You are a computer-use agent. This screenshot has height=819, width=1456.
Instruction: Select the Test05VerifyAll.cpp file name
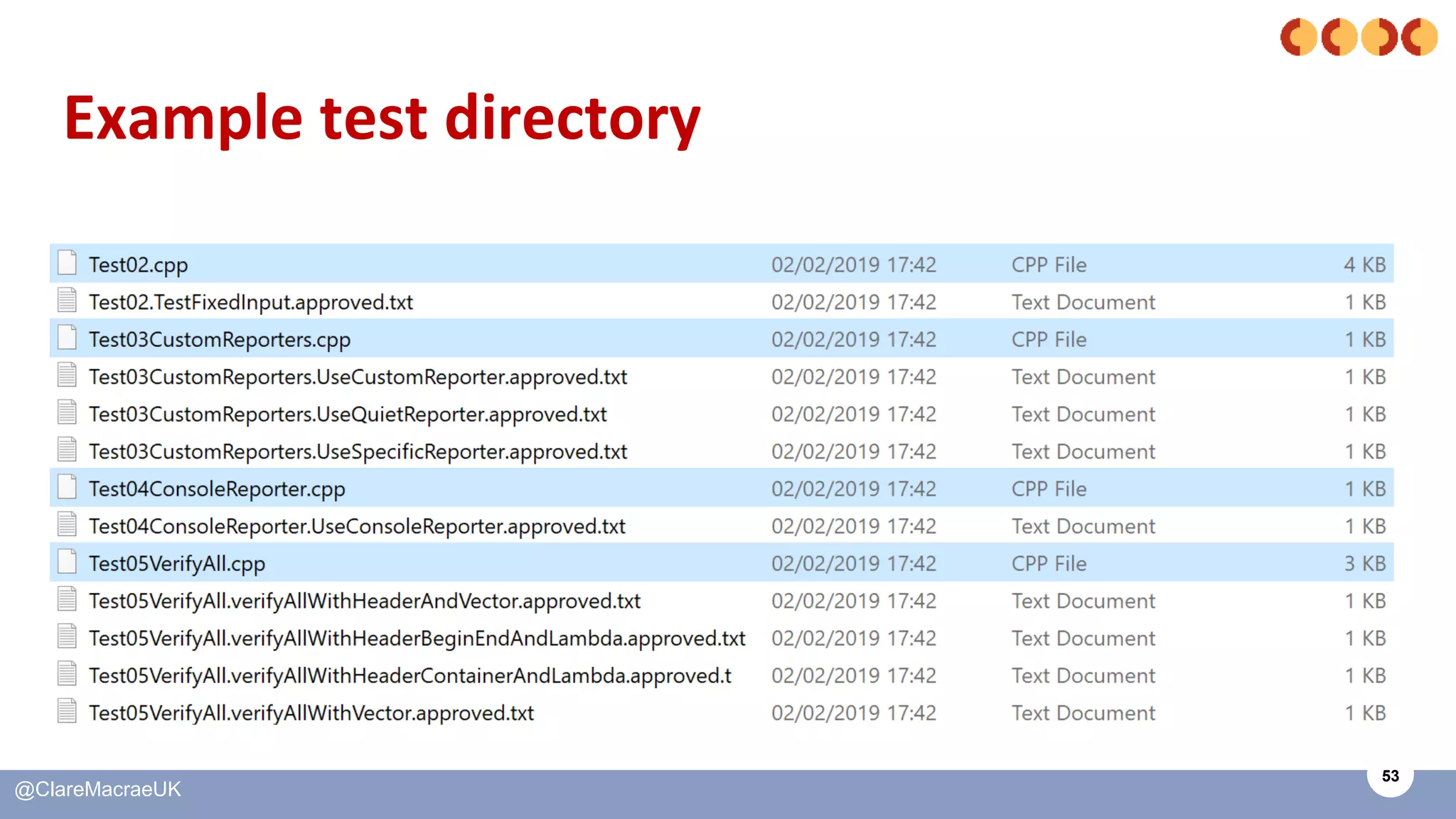click(x=177, y=564)
